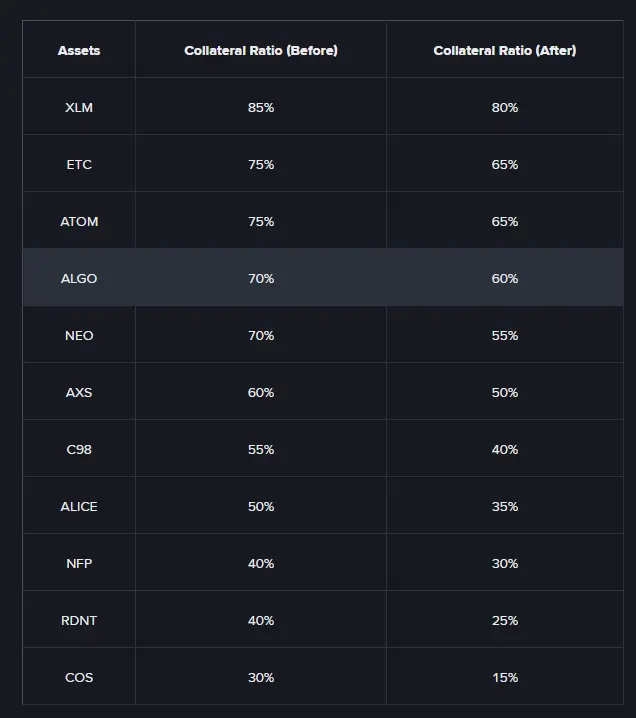Click COS's 15% after ratio
This screenshot has height=718, width=636.
click(505, 677)
